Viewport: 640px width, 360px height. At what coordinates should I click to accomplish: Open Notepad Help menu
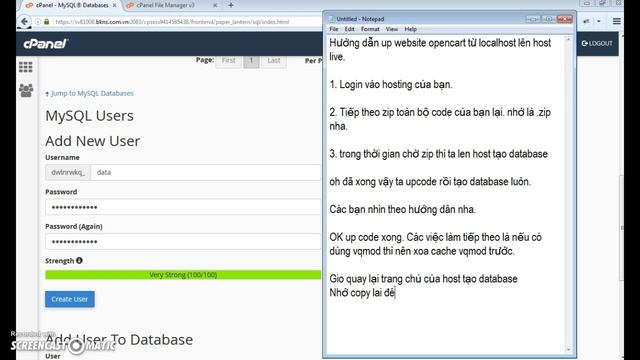tap(411, 29)
